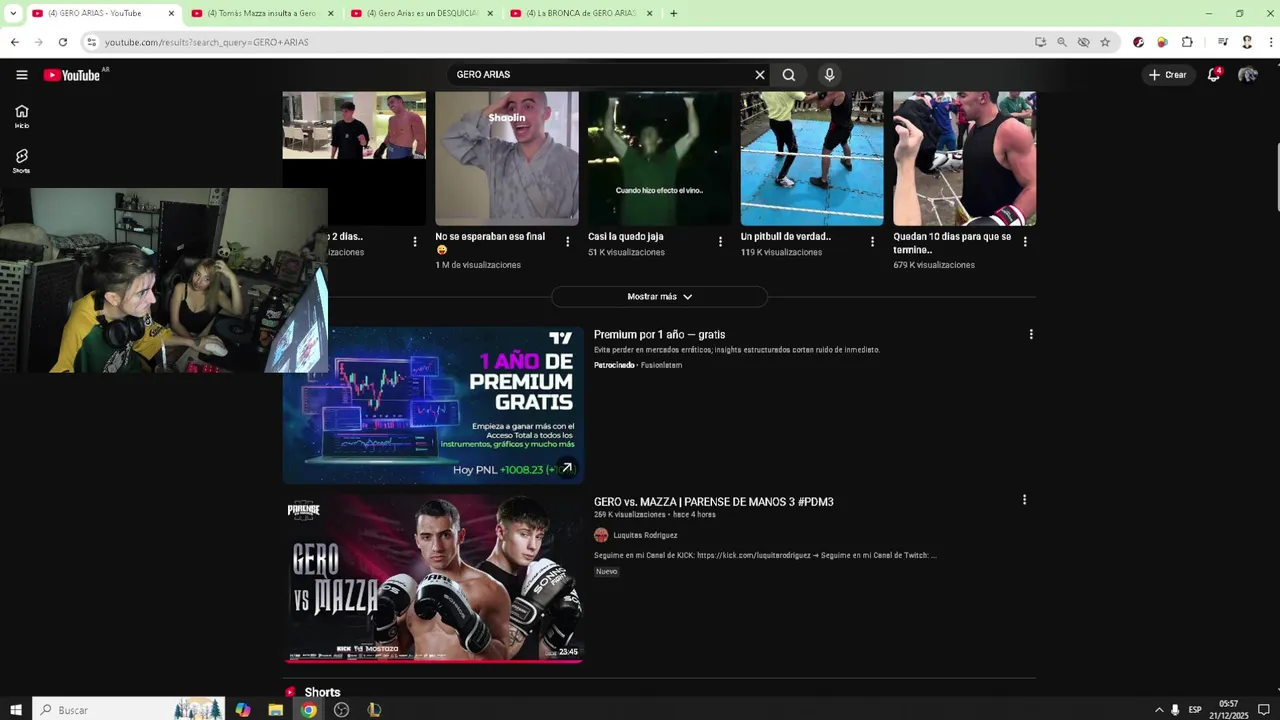1280x720 pixels.
Task: Open the media controls icon
Action: point(1222,42)
